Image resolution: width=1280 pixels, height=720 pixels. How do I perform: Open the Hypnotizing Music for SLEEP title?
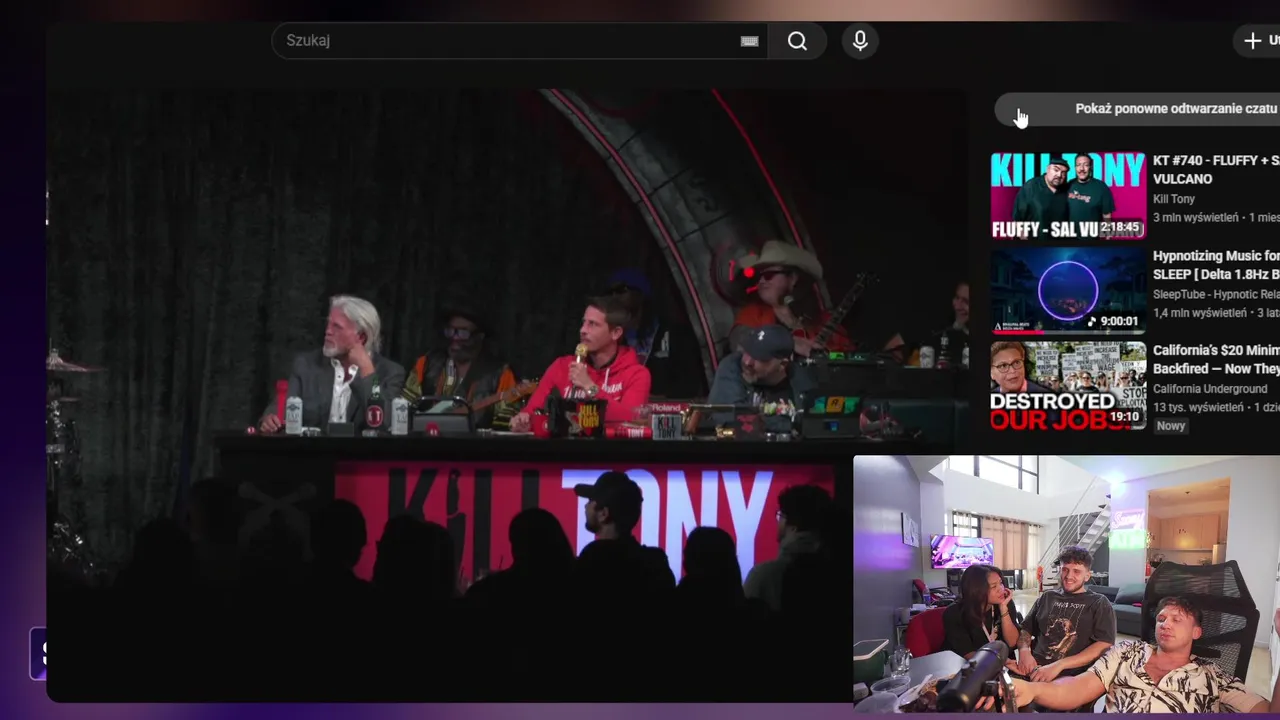point(1216,265)
